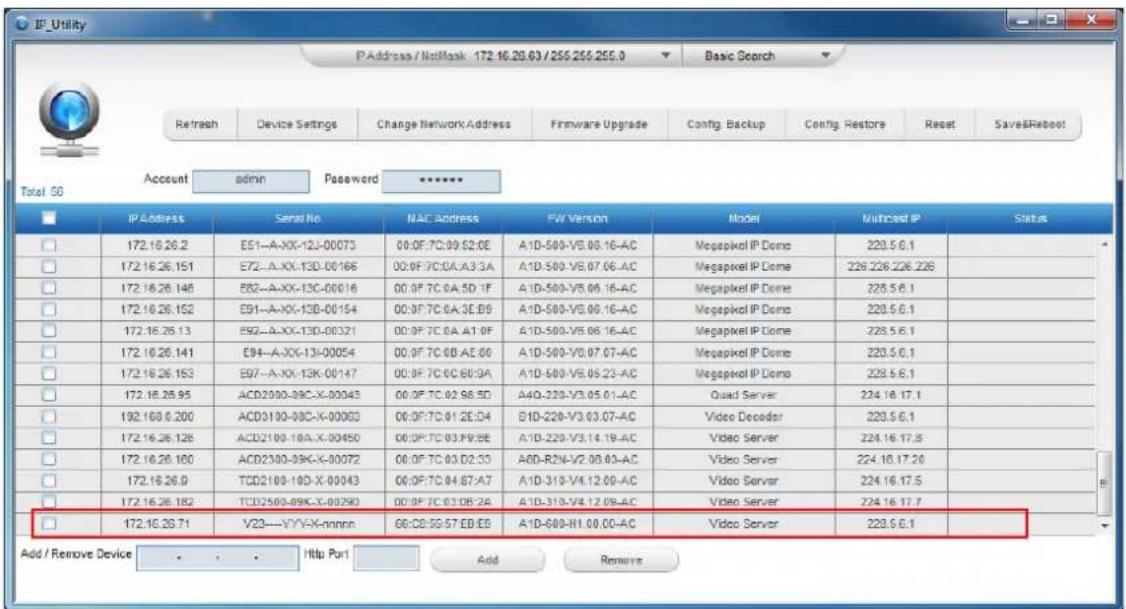Open the IP Address / NetMask dropdown

(666, 55)
